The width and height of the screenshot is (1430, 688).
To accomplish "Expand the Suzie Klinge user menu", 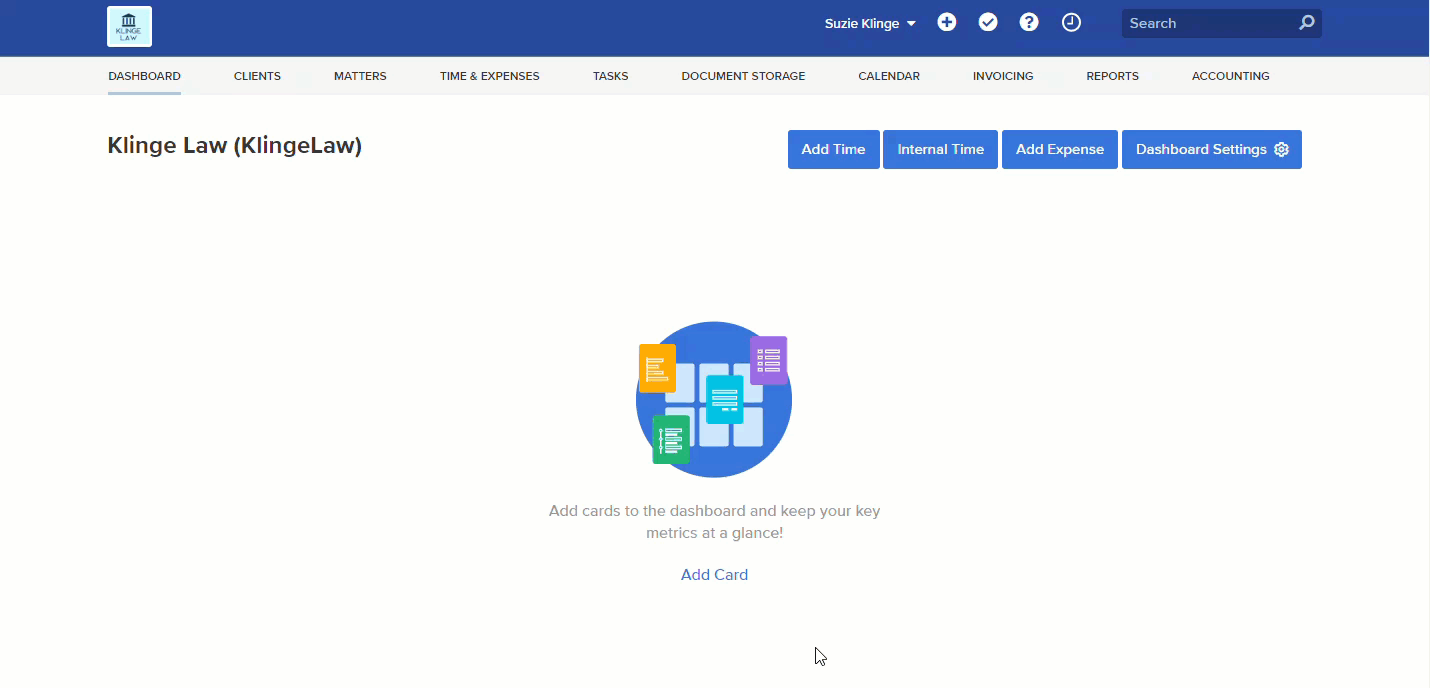I will point(870,23).
